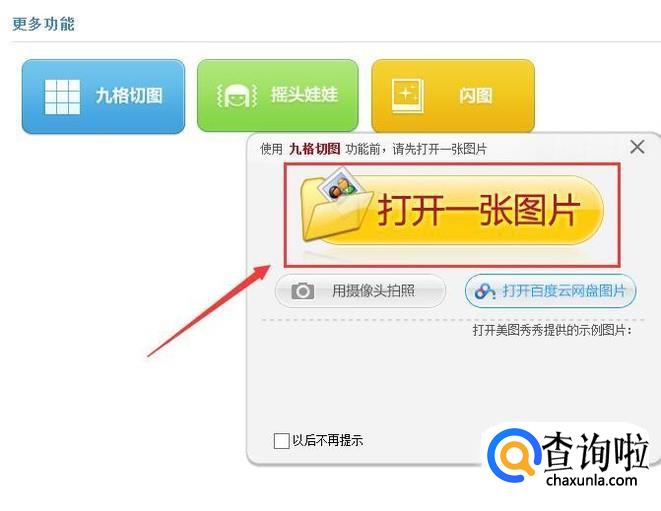Open the 摇头娃娃 green tile
The width and height of the screenshot is (661, 511).
click(x=278, y=96)
